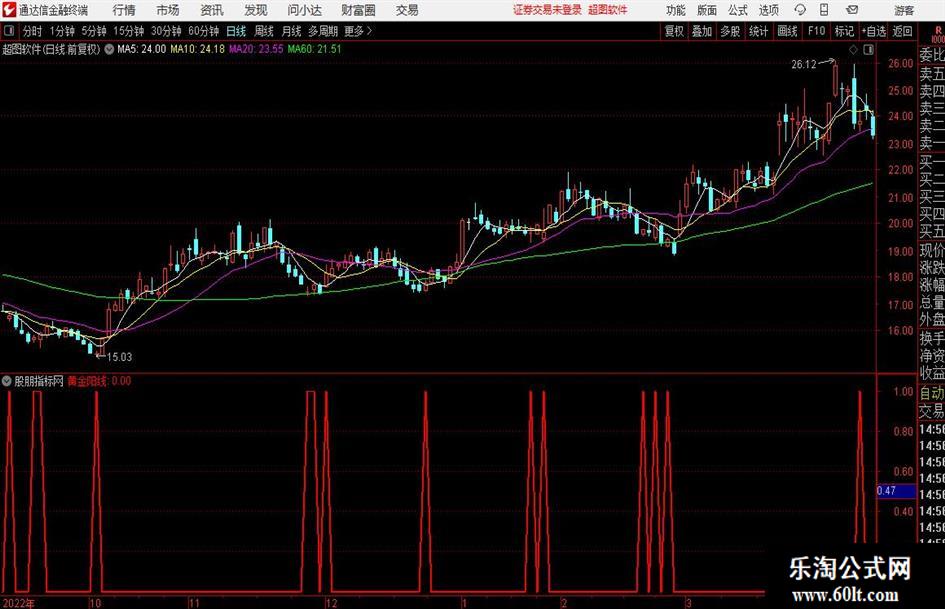
Task: Click the customer service headset icon
Action: 800,10
